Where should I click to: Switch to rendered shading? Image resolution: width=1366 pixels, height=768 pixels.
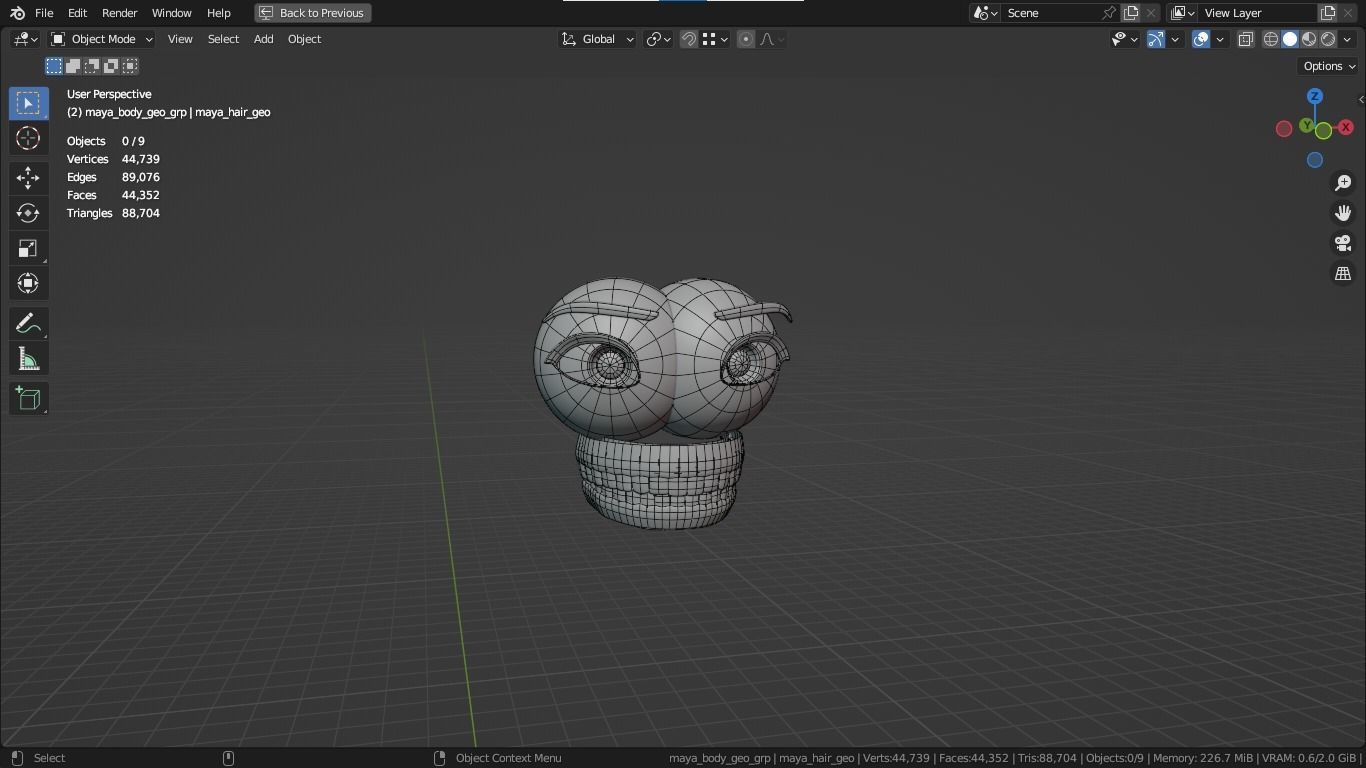pos(1328,39)
